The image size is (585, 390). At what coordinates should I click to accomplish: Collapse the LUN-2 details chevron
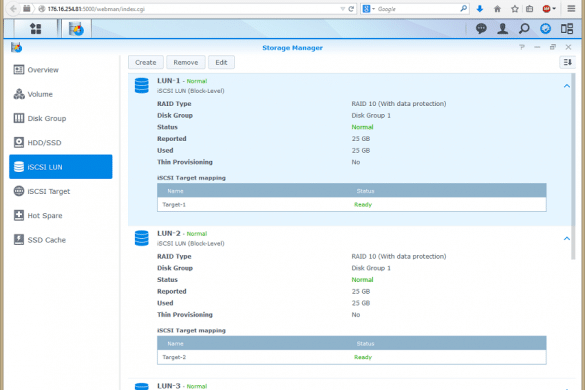[x=567, y=239]
